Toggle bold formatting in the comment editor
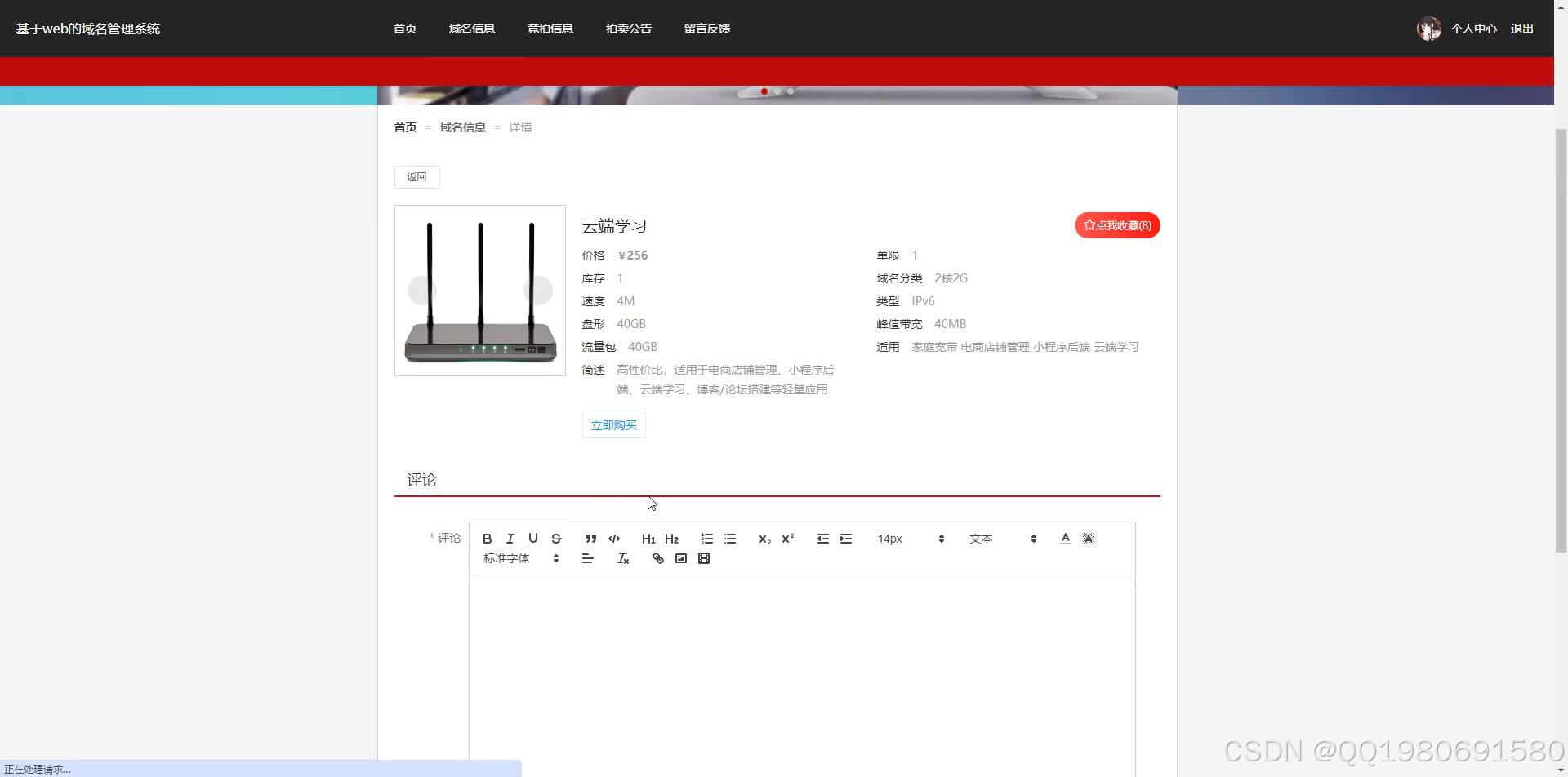 [488, 539]
